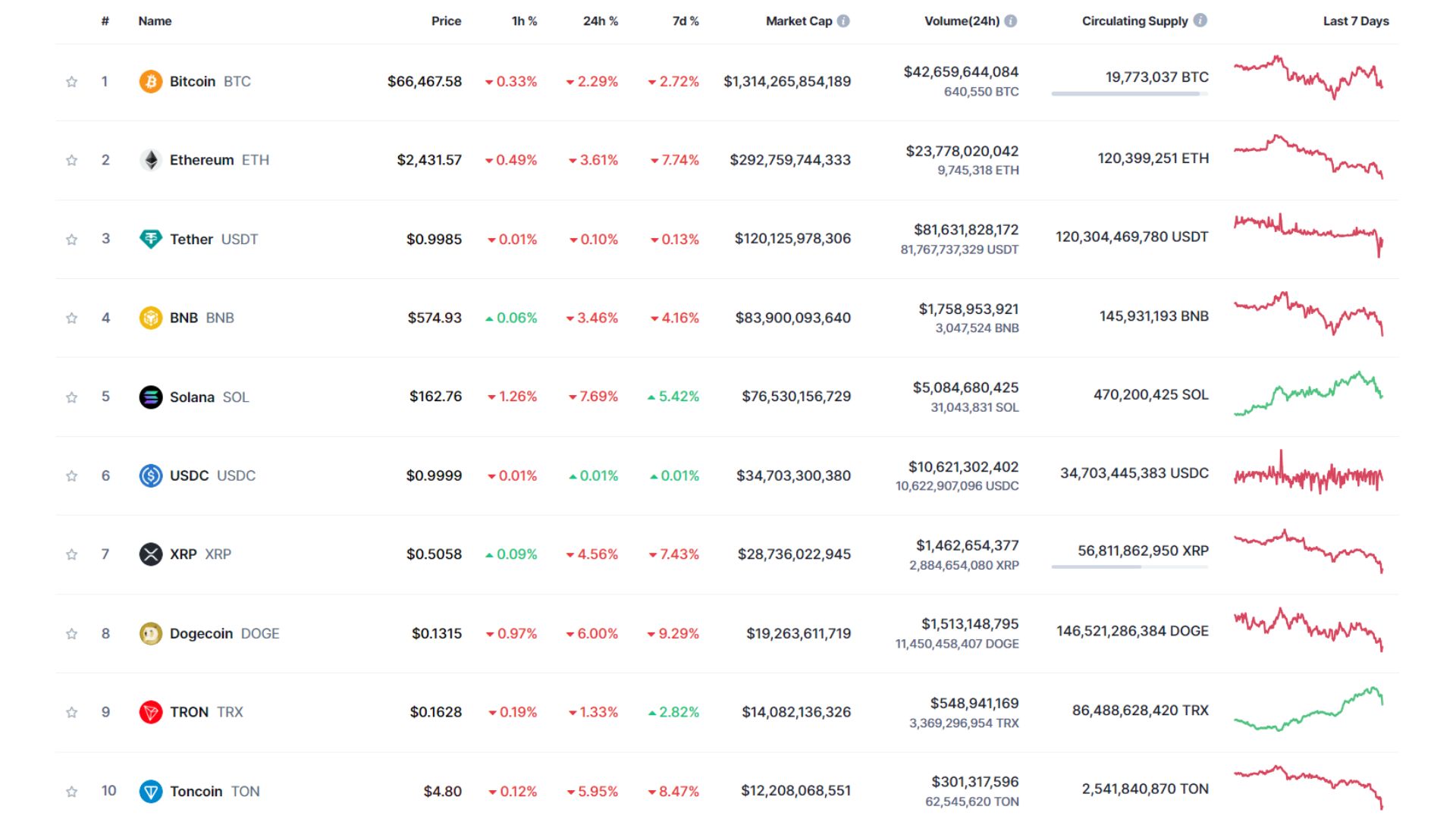Add Bitcoin to watchlist via star
Screen dimensions: 1456x819
72,81
